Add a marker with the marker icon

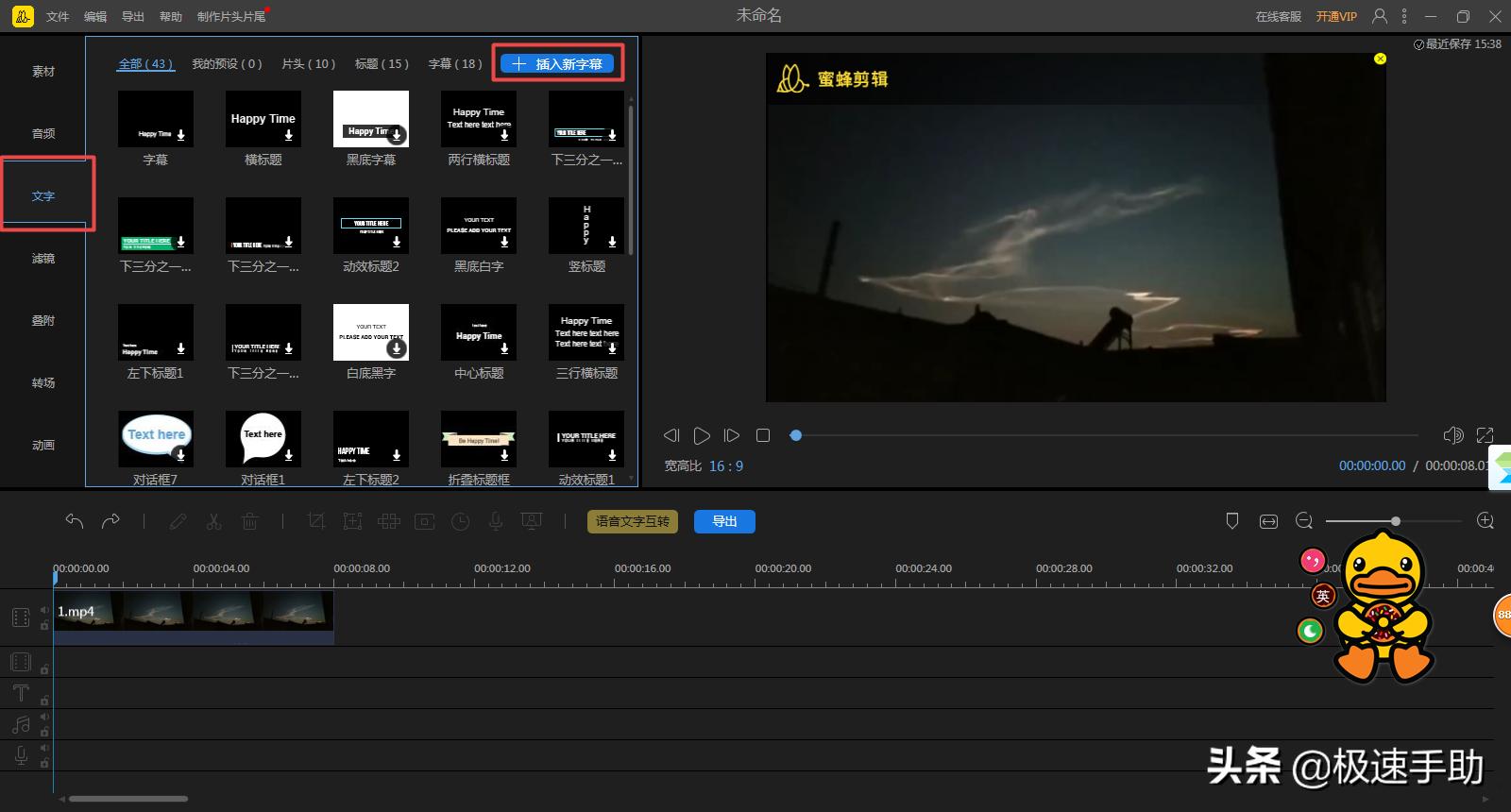[x=1231, y=521]
